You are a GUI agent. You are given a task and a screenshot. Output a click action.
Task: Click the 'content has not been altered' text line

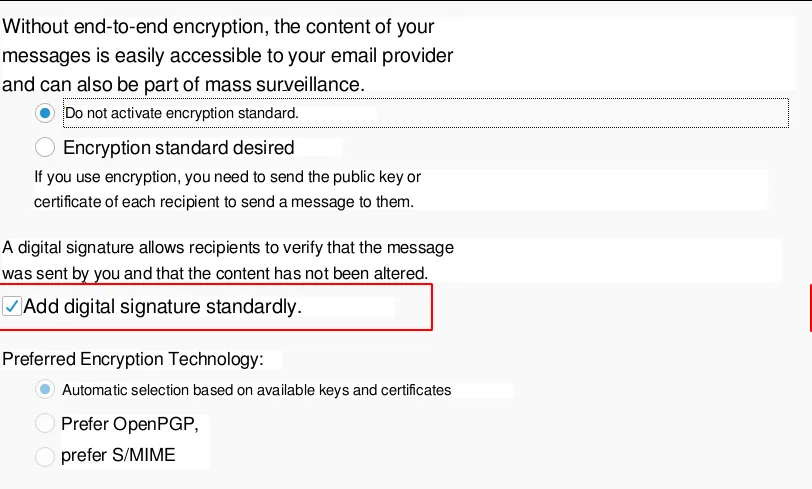[214, 272]
